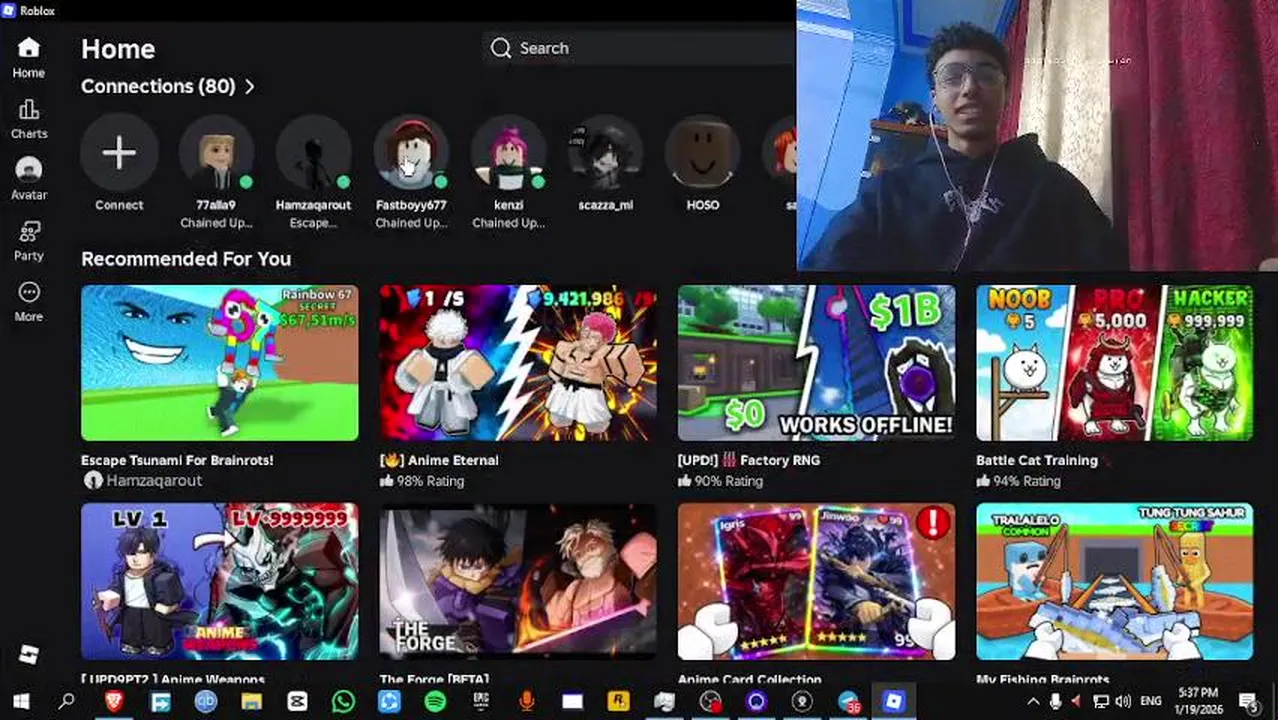
Task: Click the Connections (80) heading
Action: tap(158, 87)
